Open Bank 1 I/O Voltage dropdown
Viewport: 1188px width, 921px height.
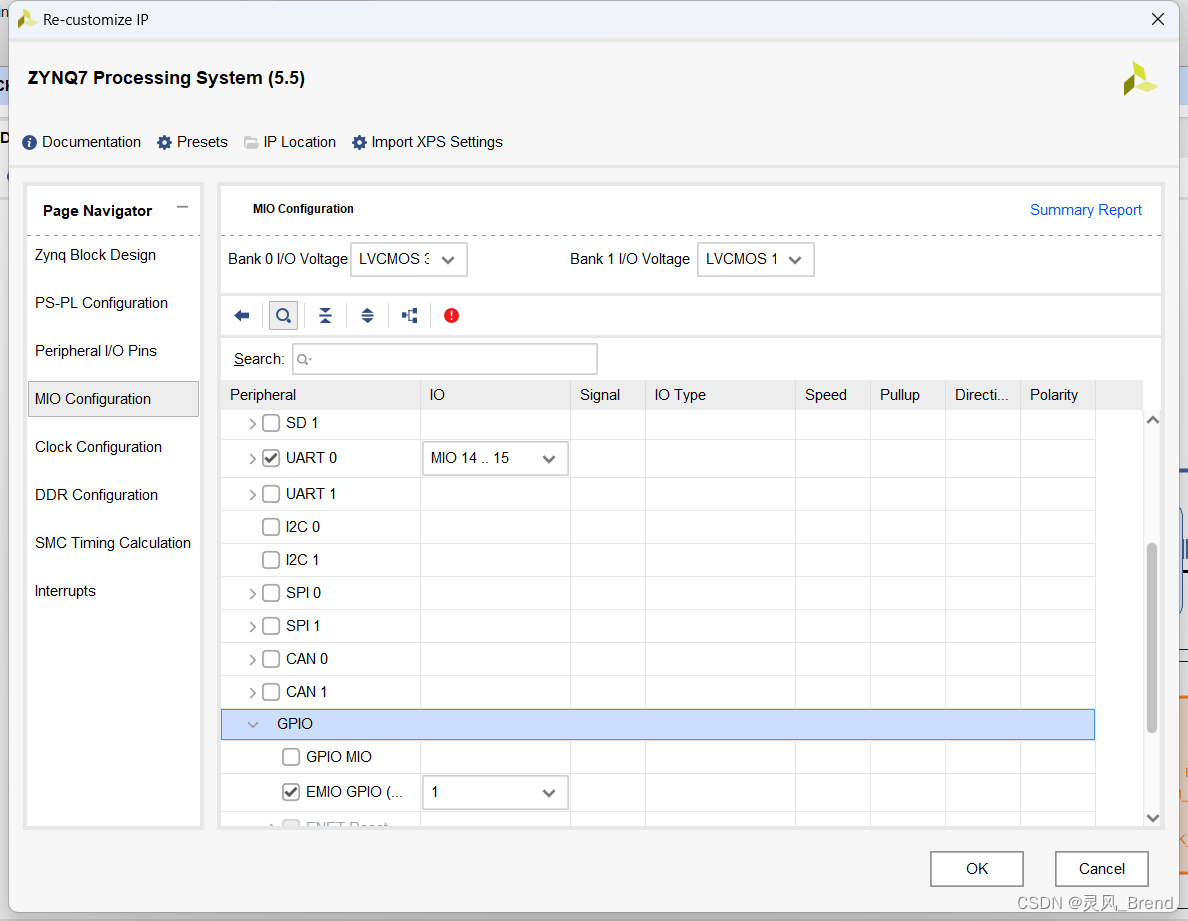coord(755,259)
